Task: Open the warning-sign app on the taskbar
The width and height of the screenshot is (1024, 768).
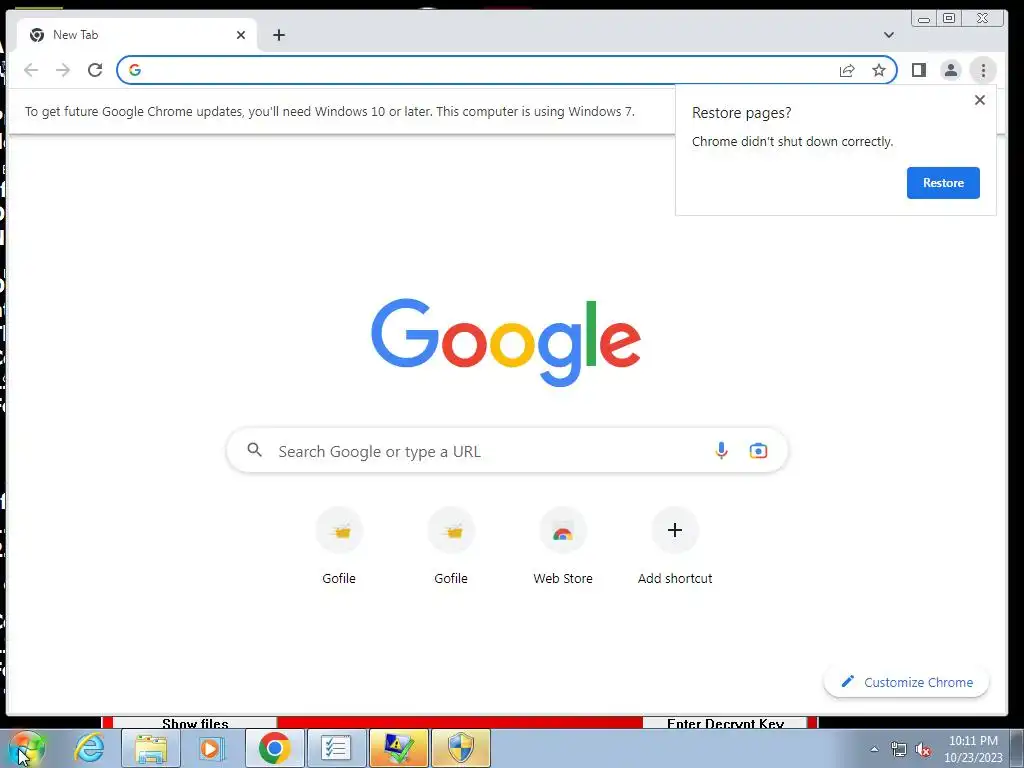Action: coord(398,748)
